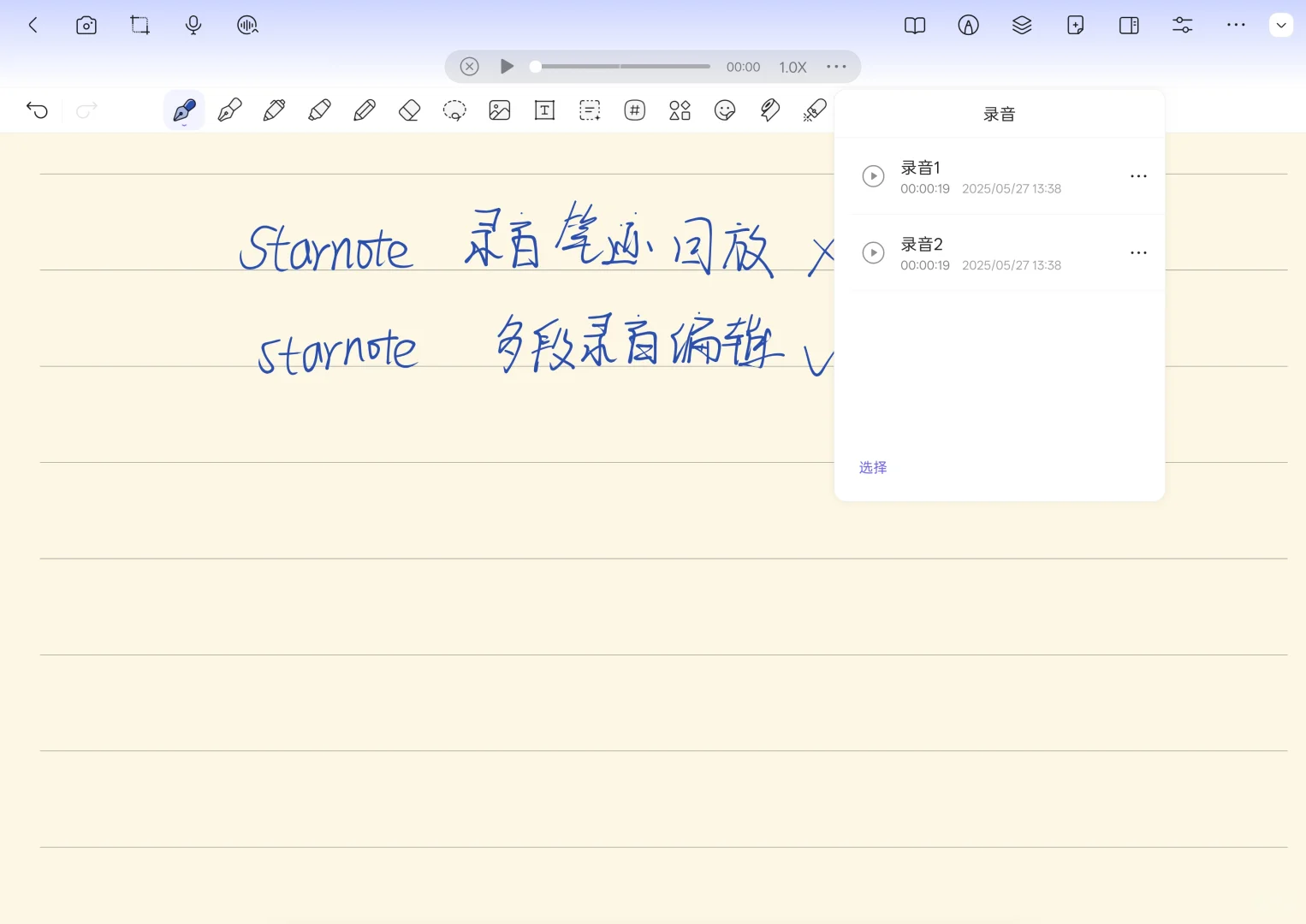This screenshot has width=1306, height=924.
Task: Open the sliders settings icon
Action: pos(1183,26)
